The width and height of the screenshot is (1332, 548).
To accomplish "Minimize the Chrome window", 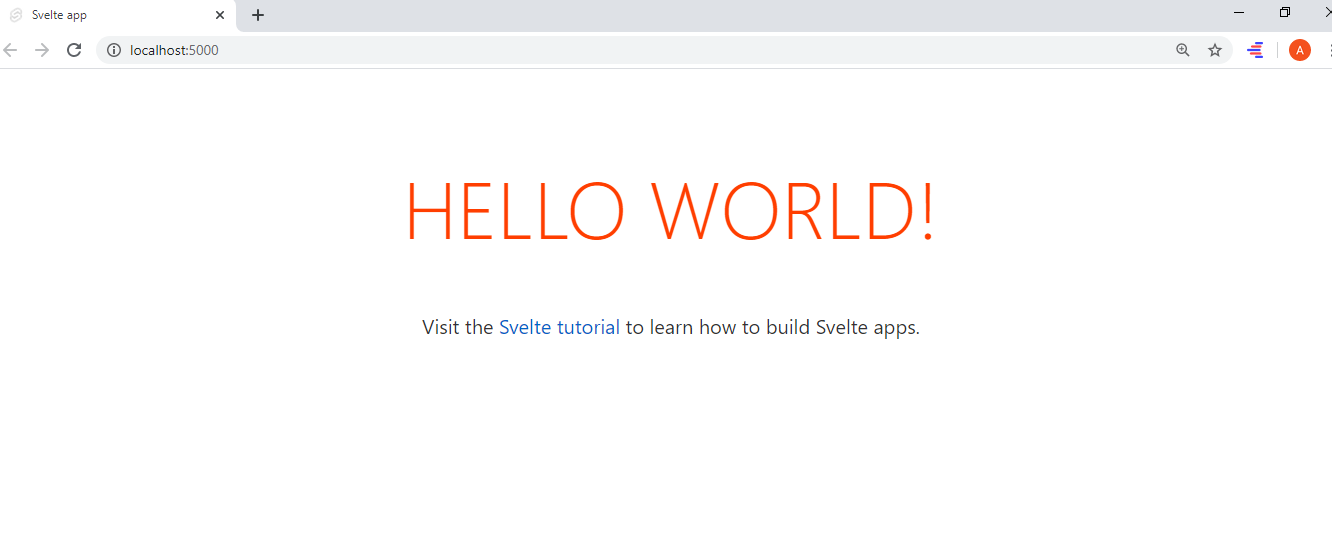I will coord(1239,13).
